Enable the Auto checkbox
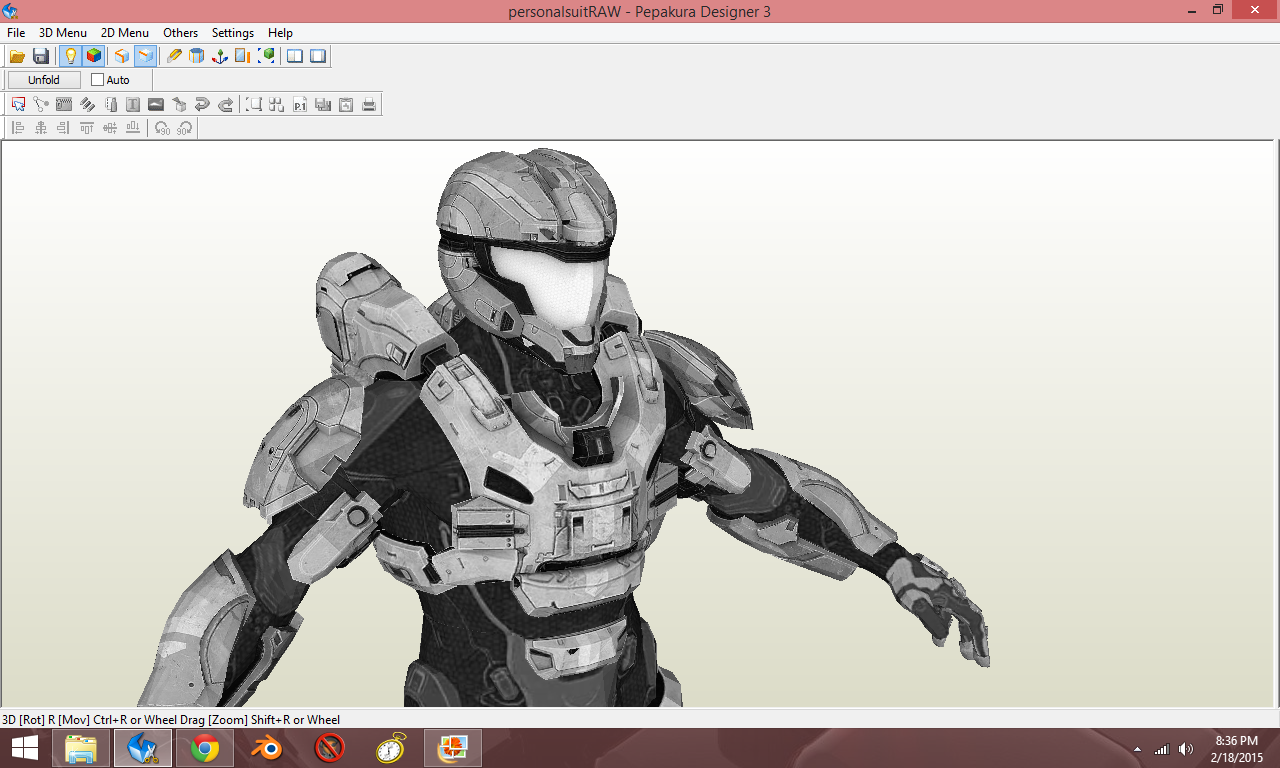1280x768 pixels. coord(97,80)
